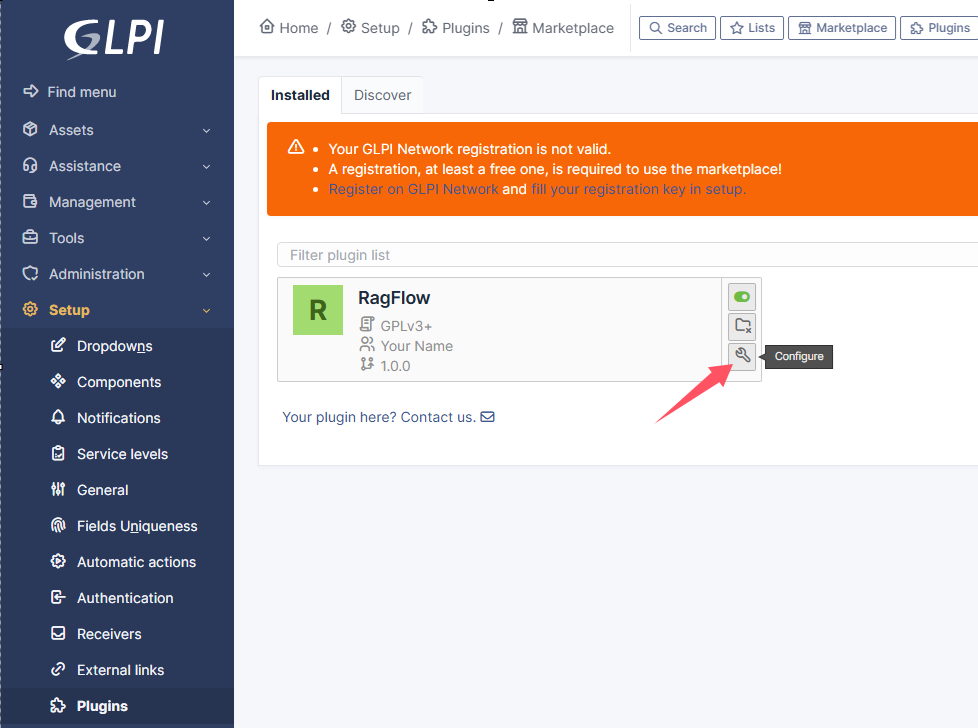Screen dimensions: 978x728
Task: Click the Receivers inbox icon
Action: tap(58, 634)
